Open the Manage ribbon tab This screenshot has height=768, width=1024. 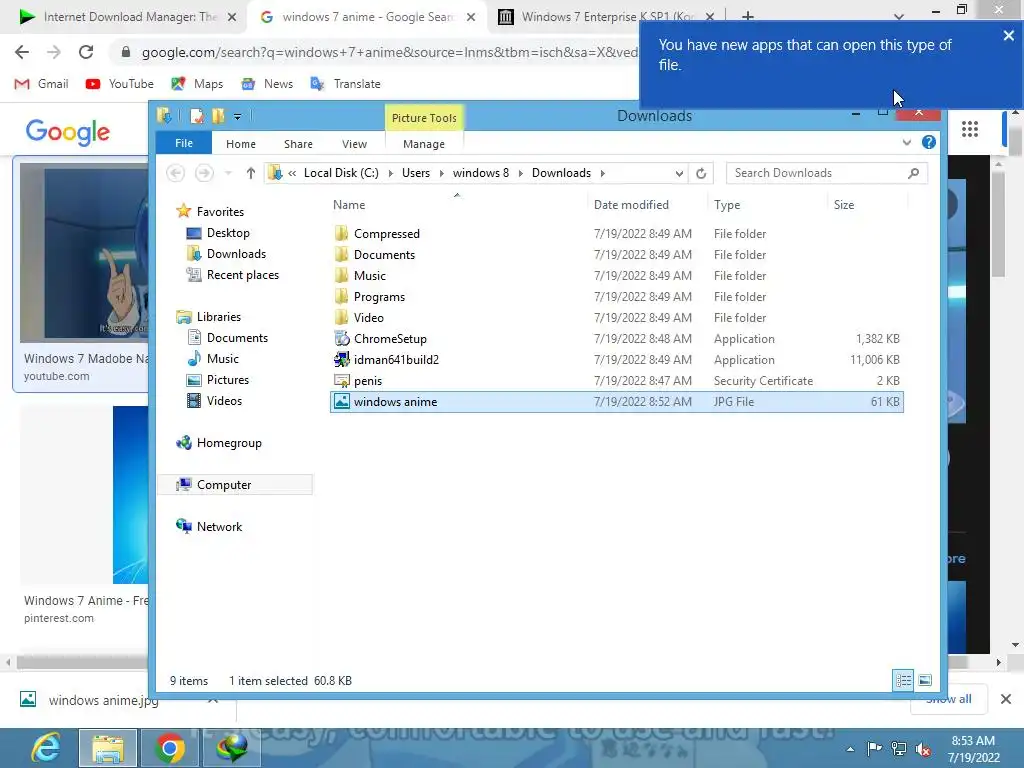coord(424,144)
